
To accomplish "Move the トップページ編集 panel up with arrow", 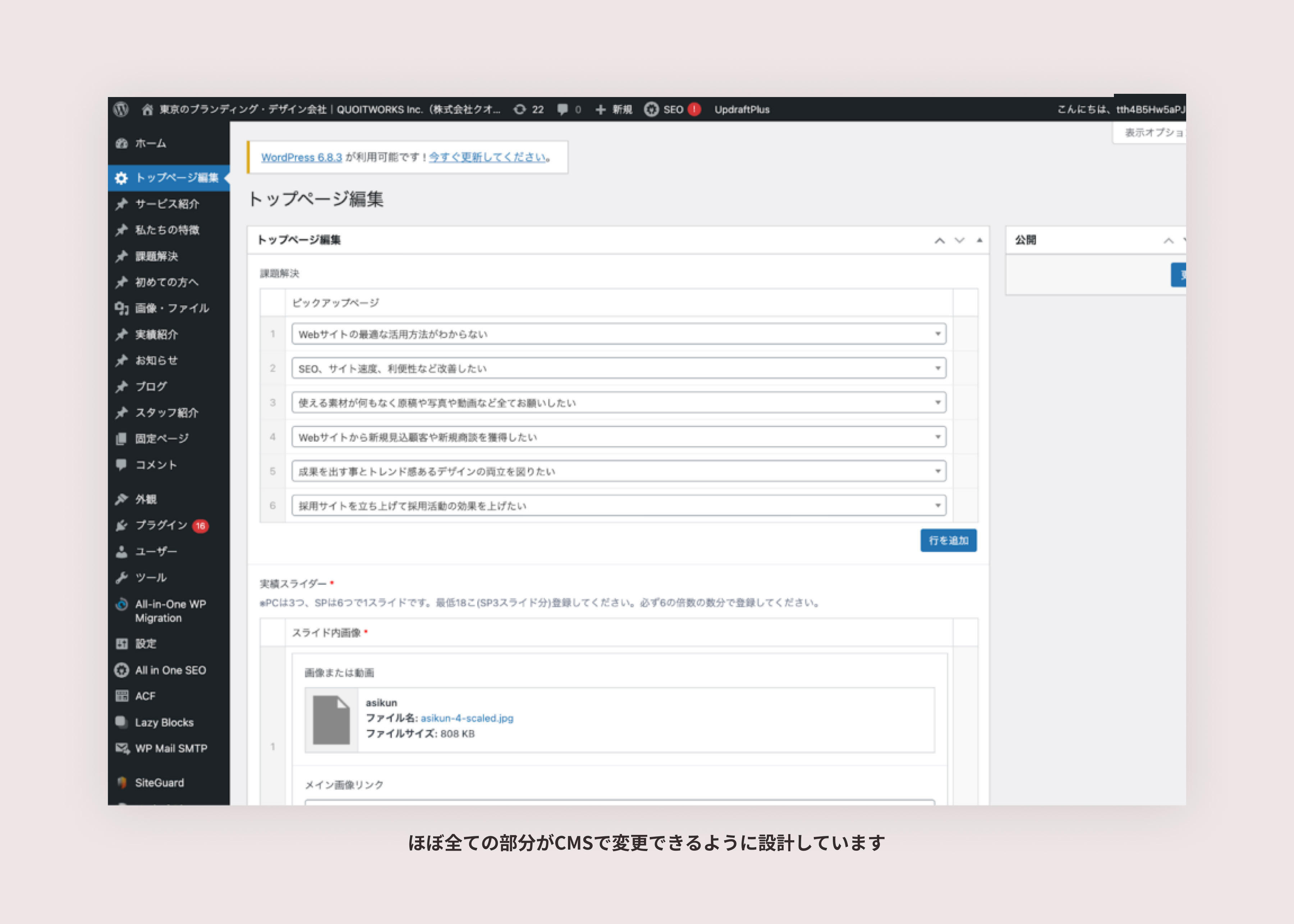I will pyautogui.click(x=940, y=240).
